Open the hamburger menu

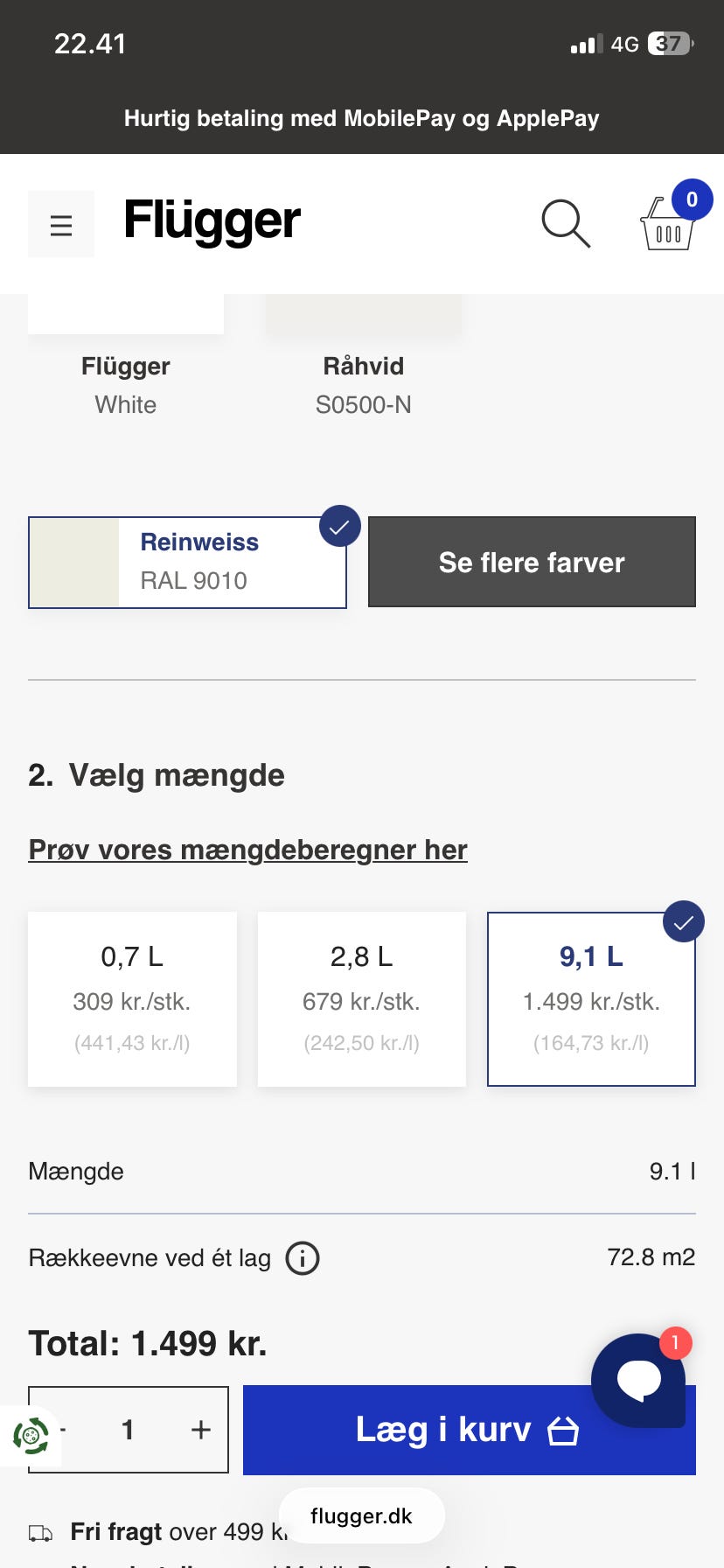click(x=61, y=225)
